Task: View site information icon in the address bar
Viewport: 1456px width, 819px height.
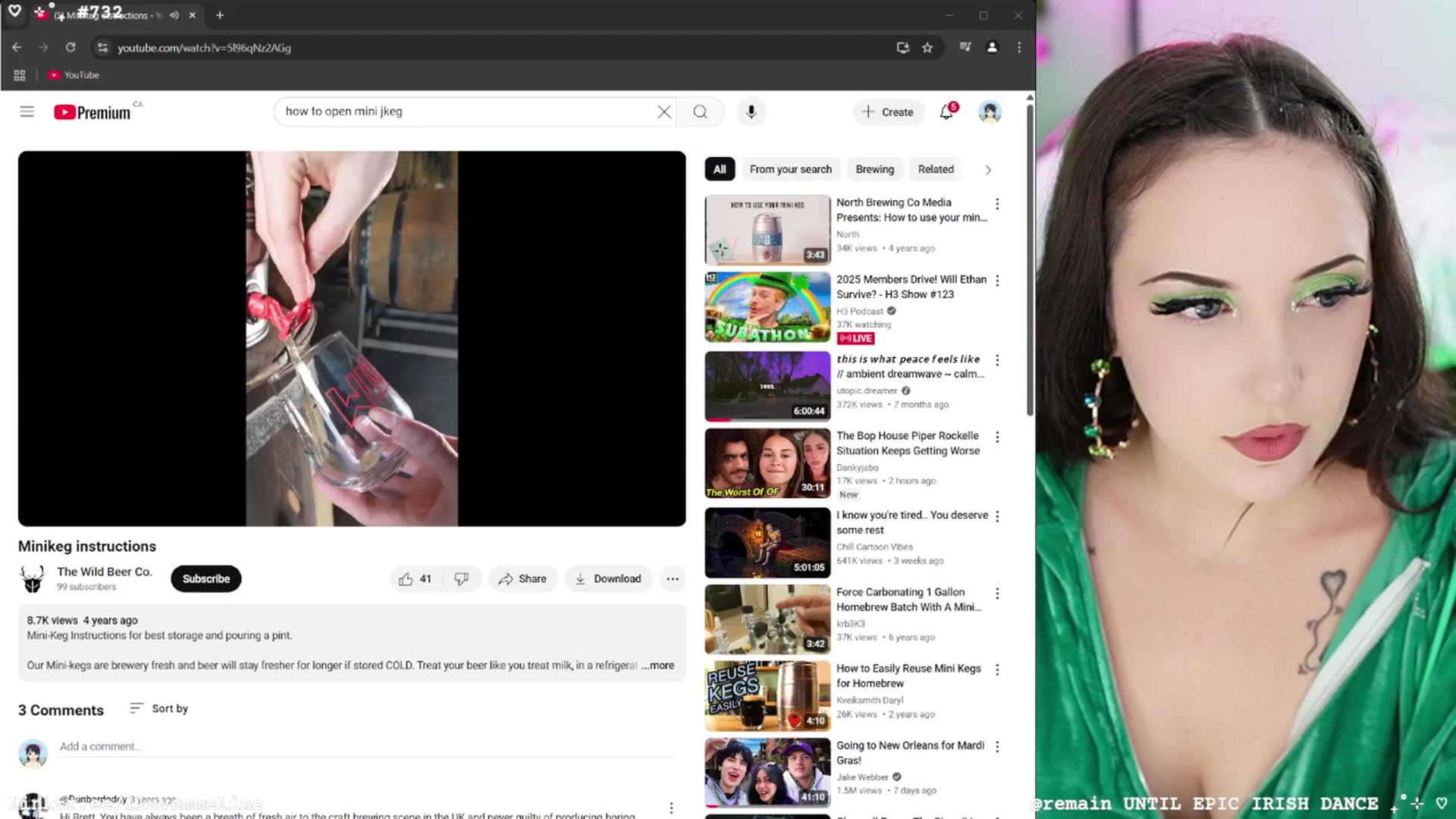Action: pyautogui.click(x=102, y=48)
